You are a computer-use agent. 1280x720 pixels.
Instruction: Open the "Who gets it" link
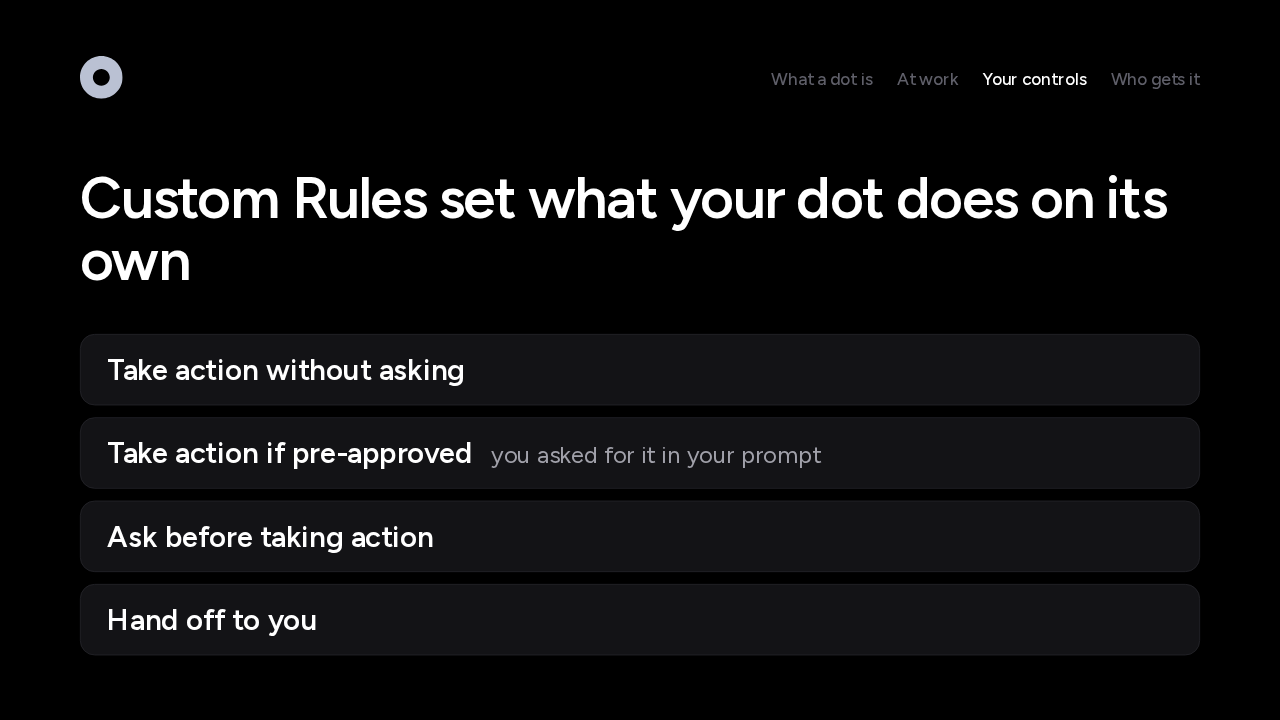(1155, 79)
